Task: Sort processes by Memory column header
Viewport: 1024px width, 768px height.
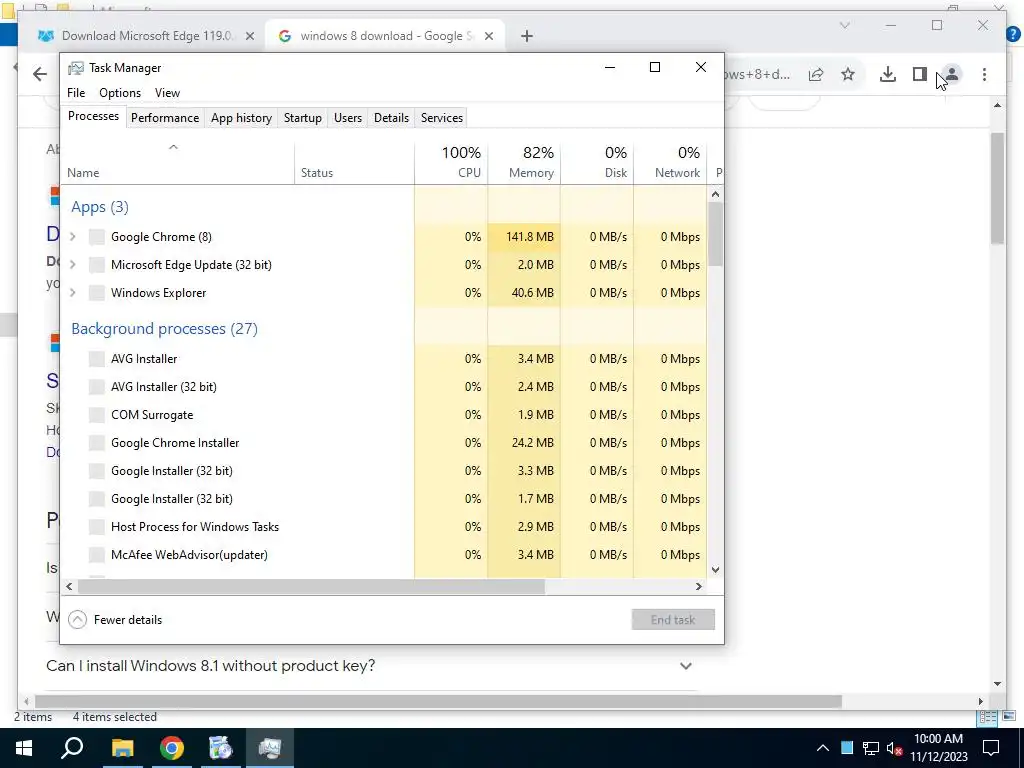Action: pyautogui.click(x=524, y=162)
